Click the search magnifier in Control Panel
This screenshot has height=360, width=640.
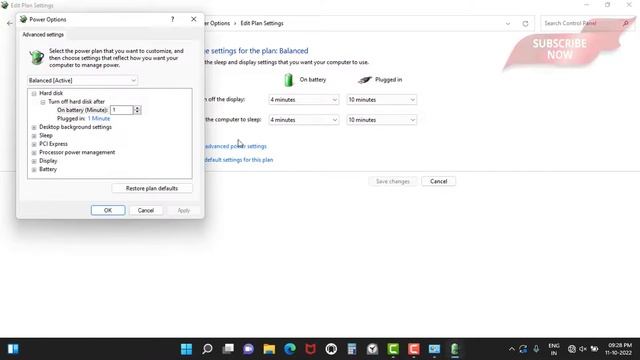[625, 24]
